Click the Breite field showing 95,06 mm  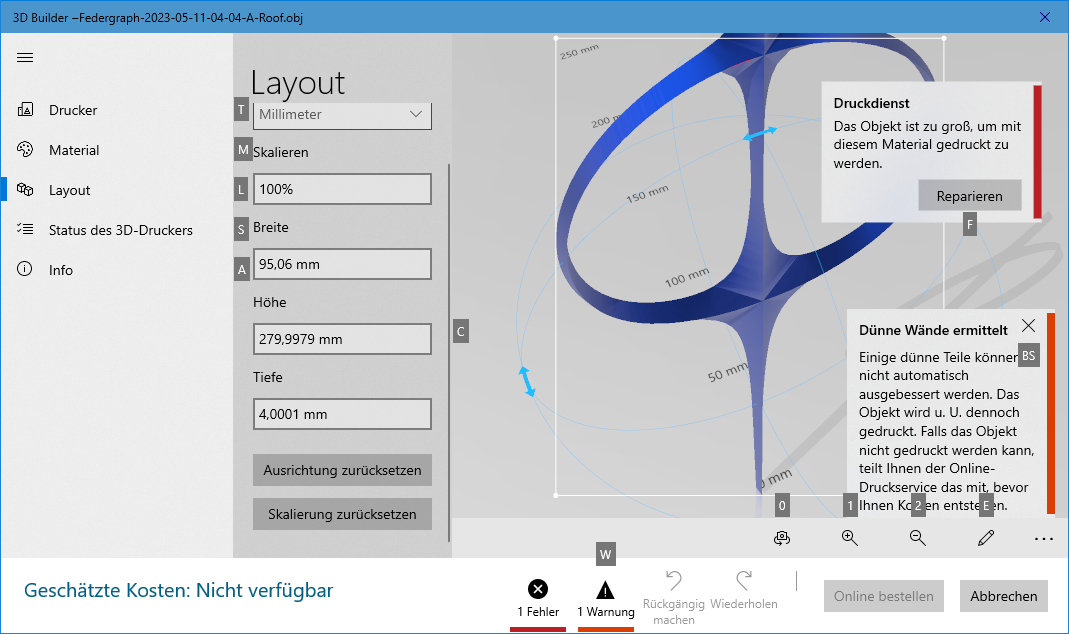342,264
